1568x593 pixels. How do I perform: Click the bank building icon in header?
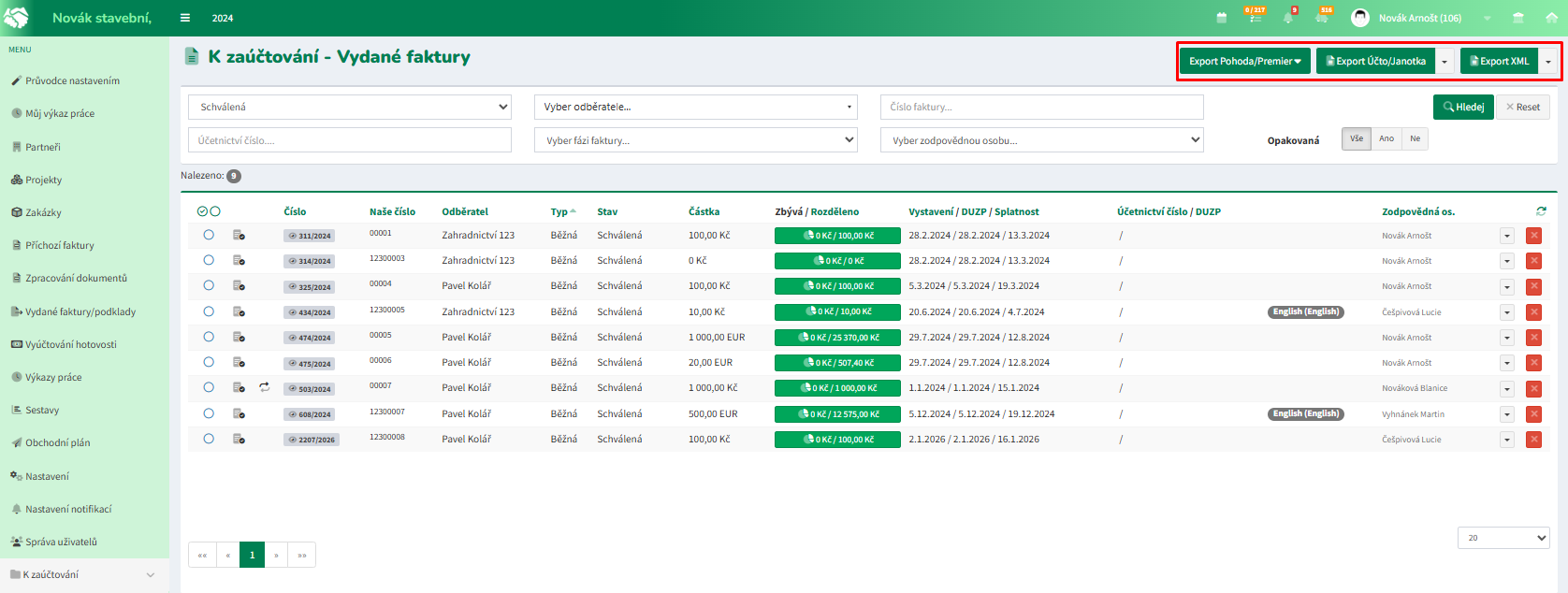1518,18
